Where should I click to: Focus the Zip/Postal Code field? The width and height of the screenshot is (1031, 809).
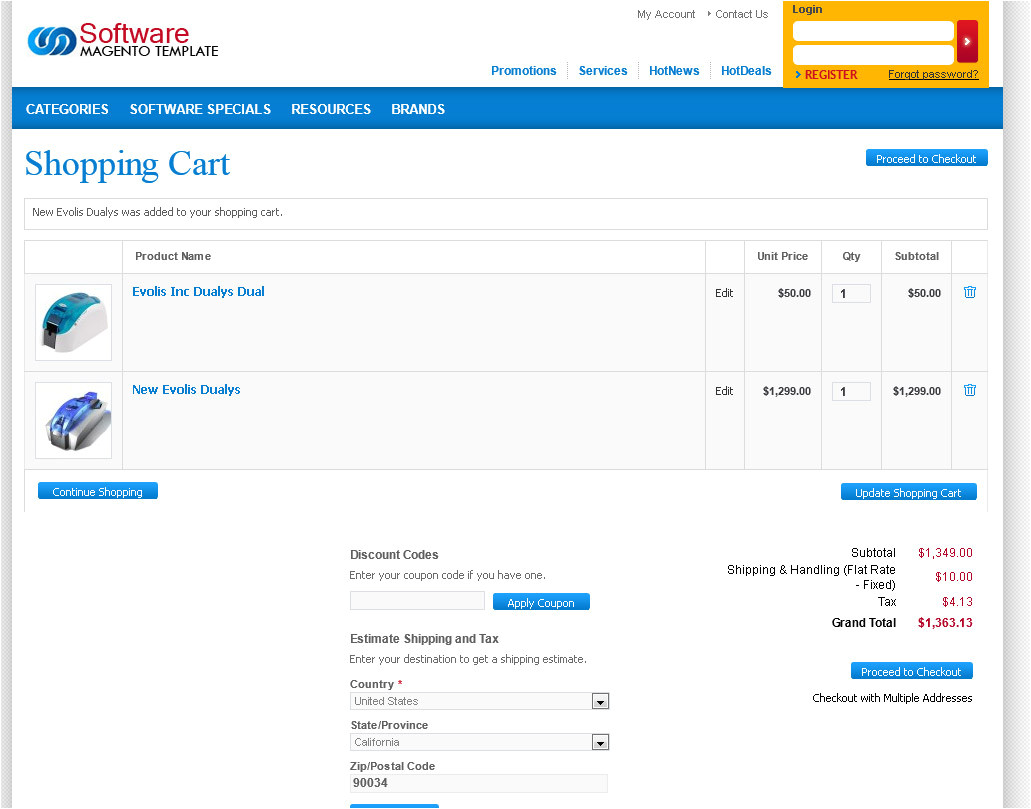coord(479,783)
